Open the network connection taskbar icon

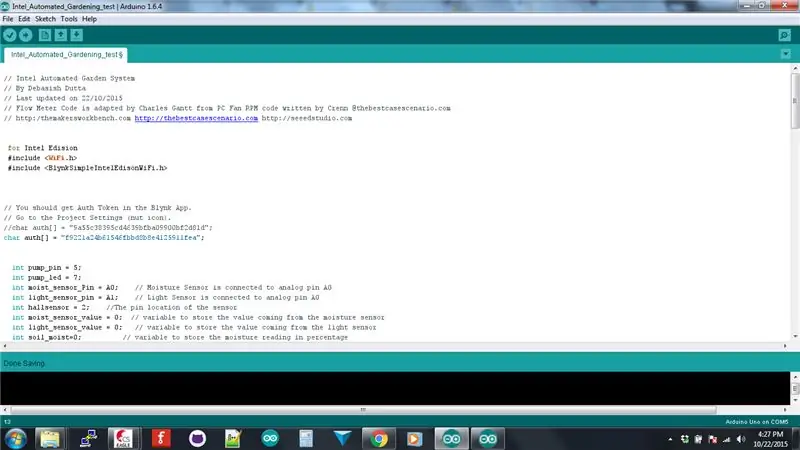88,439
